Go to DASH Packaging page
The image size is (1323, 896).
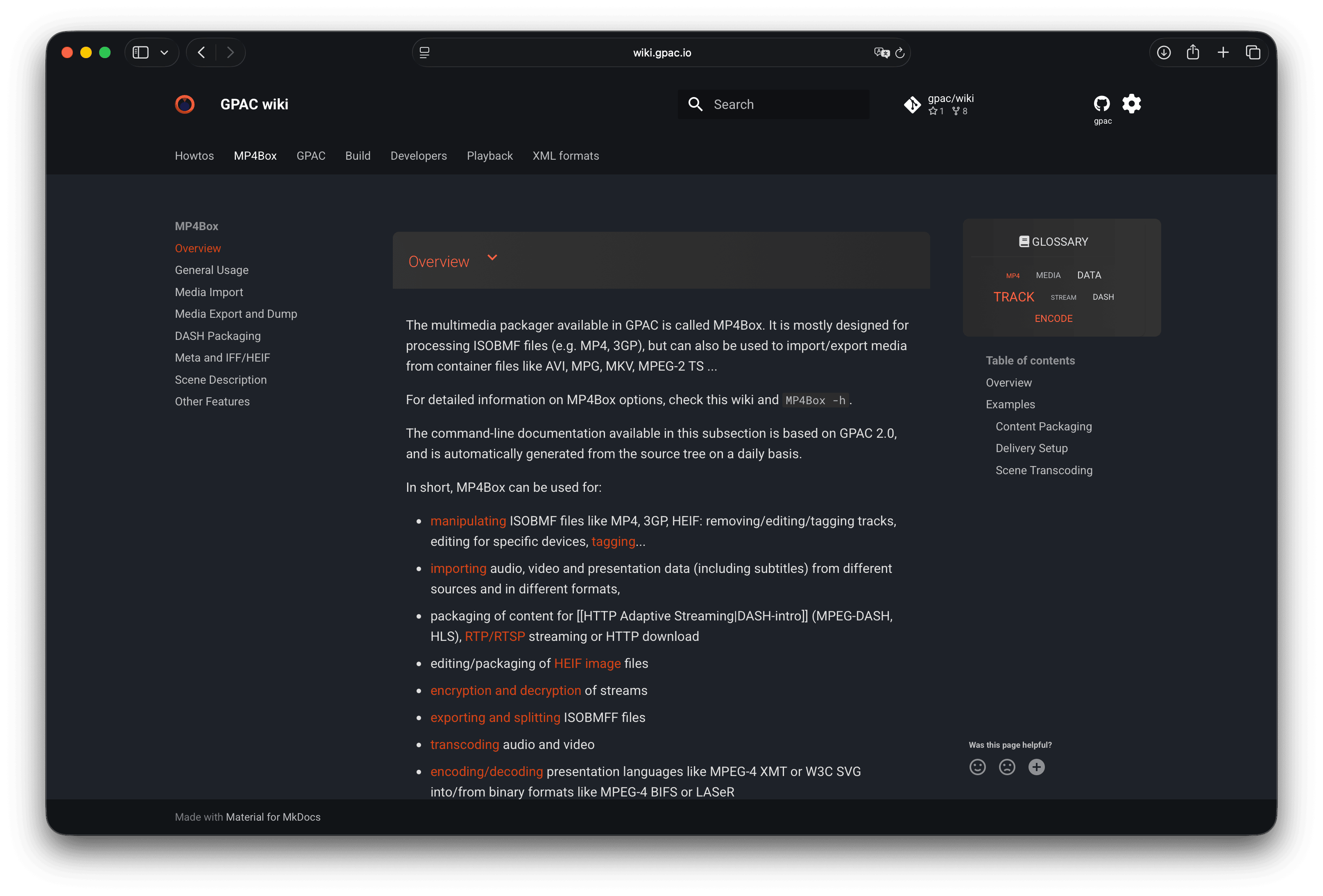[217, 336]
